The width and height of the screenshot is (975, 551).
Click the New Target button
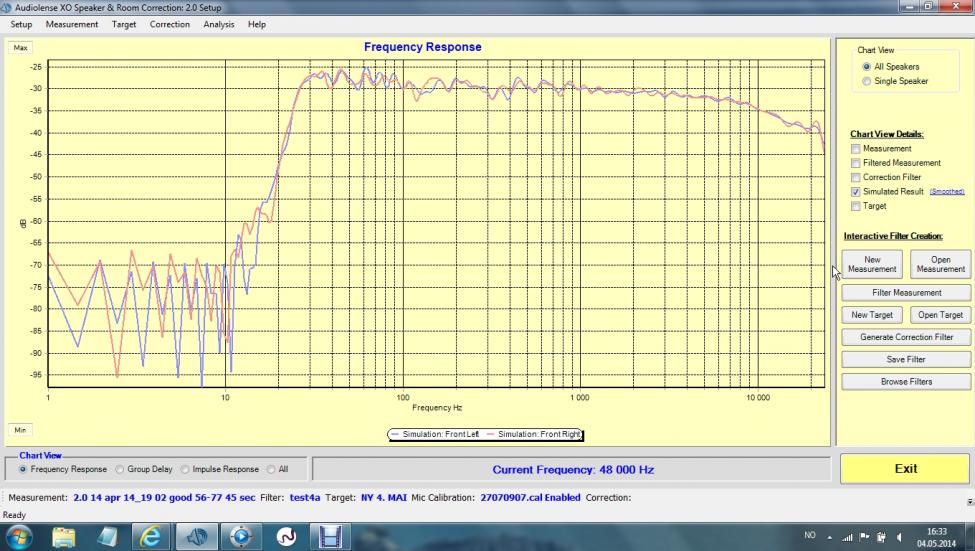[x=872, y=315]
